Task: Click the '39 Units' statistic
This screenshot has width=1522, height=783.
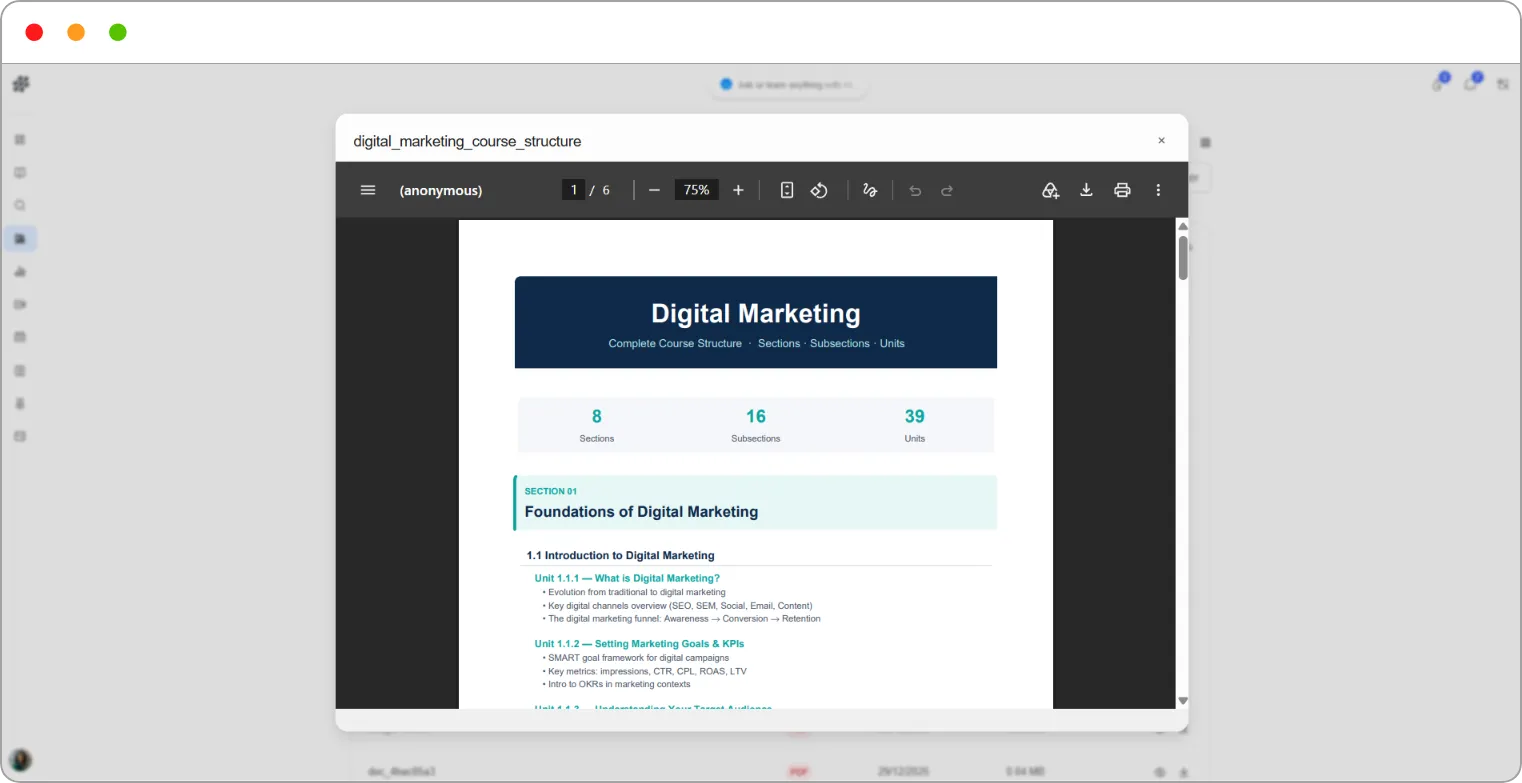Action: pos(915,425)
